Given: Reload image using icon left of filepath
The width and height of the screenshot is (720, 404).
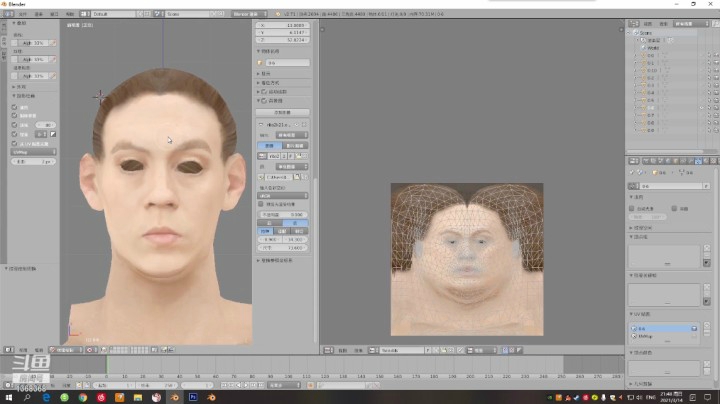Looking at the screenshot, I should coord(261,177).
